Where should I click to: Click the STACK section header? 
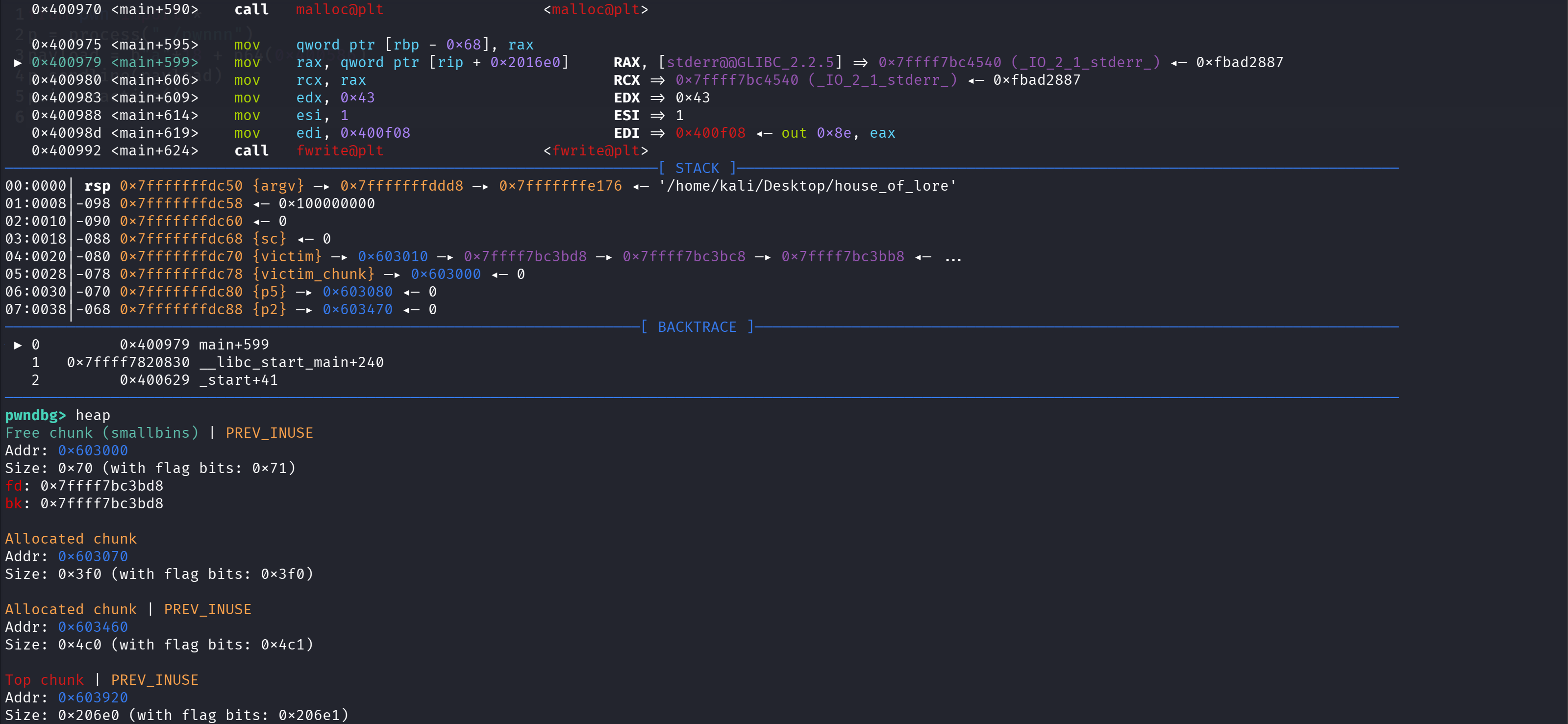(x=697, y=168)
